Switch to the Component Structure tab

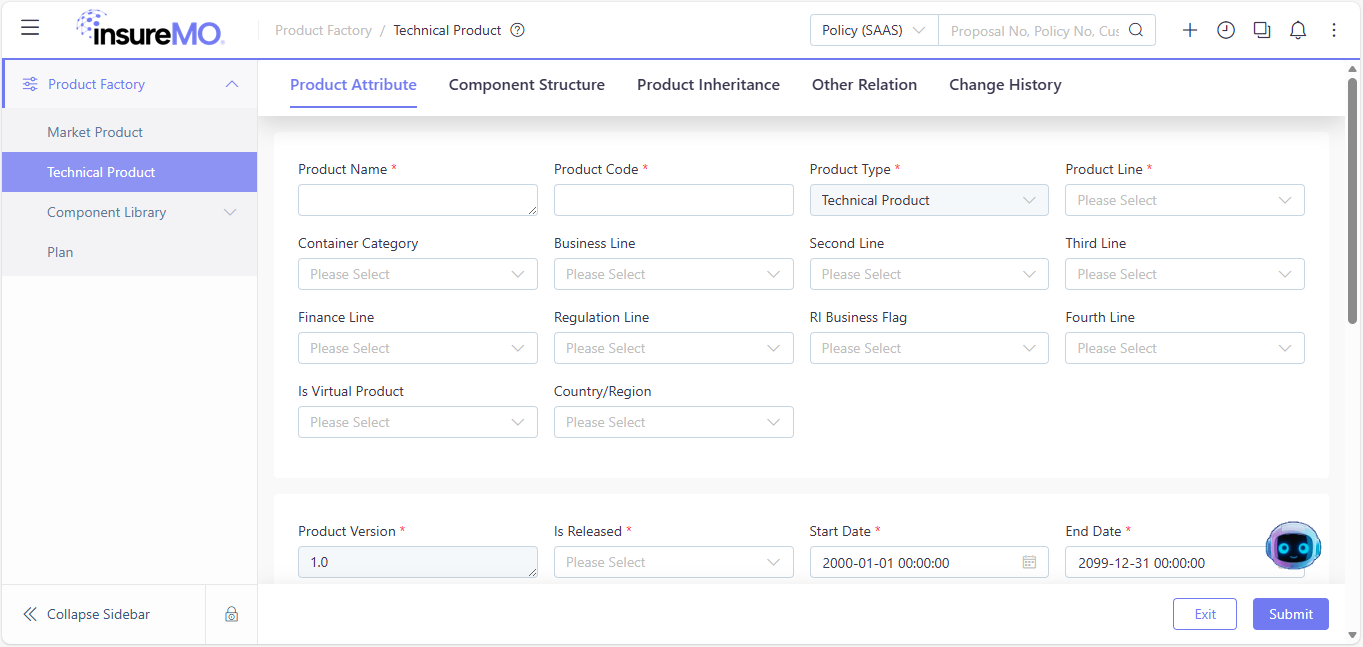click(x=527, y=84)
